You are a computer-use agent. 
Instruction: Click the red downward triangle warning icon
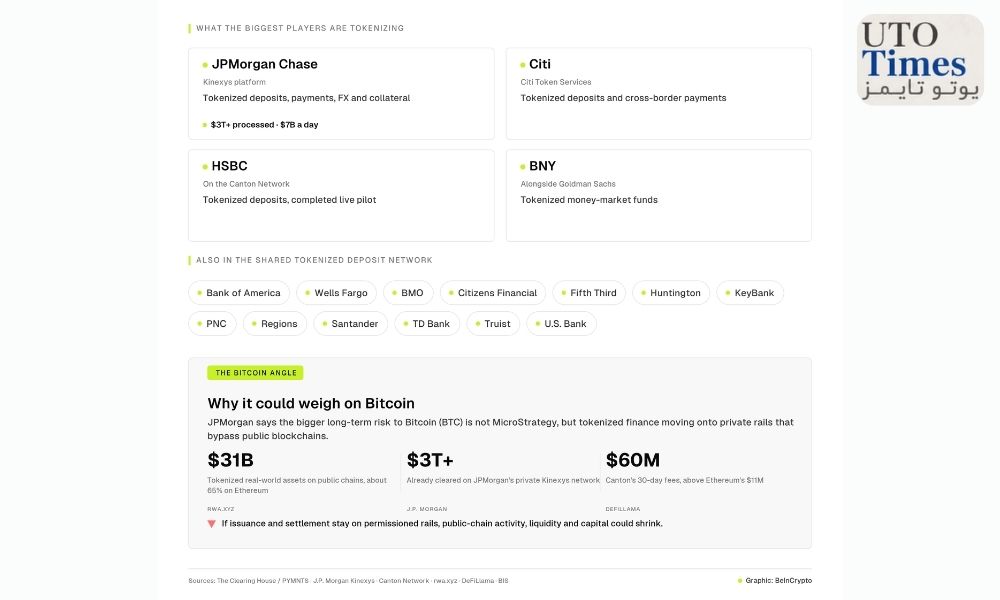point(212,524)
